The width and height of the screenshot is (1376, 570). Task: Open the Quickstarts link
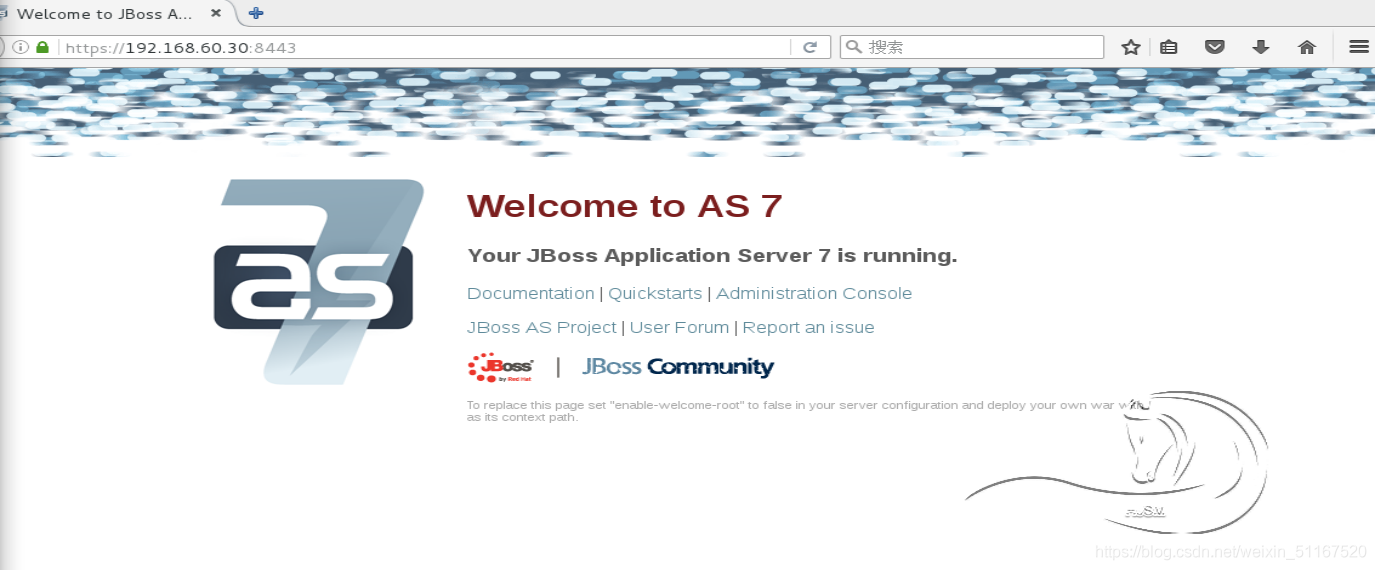[x=655, y=293]
